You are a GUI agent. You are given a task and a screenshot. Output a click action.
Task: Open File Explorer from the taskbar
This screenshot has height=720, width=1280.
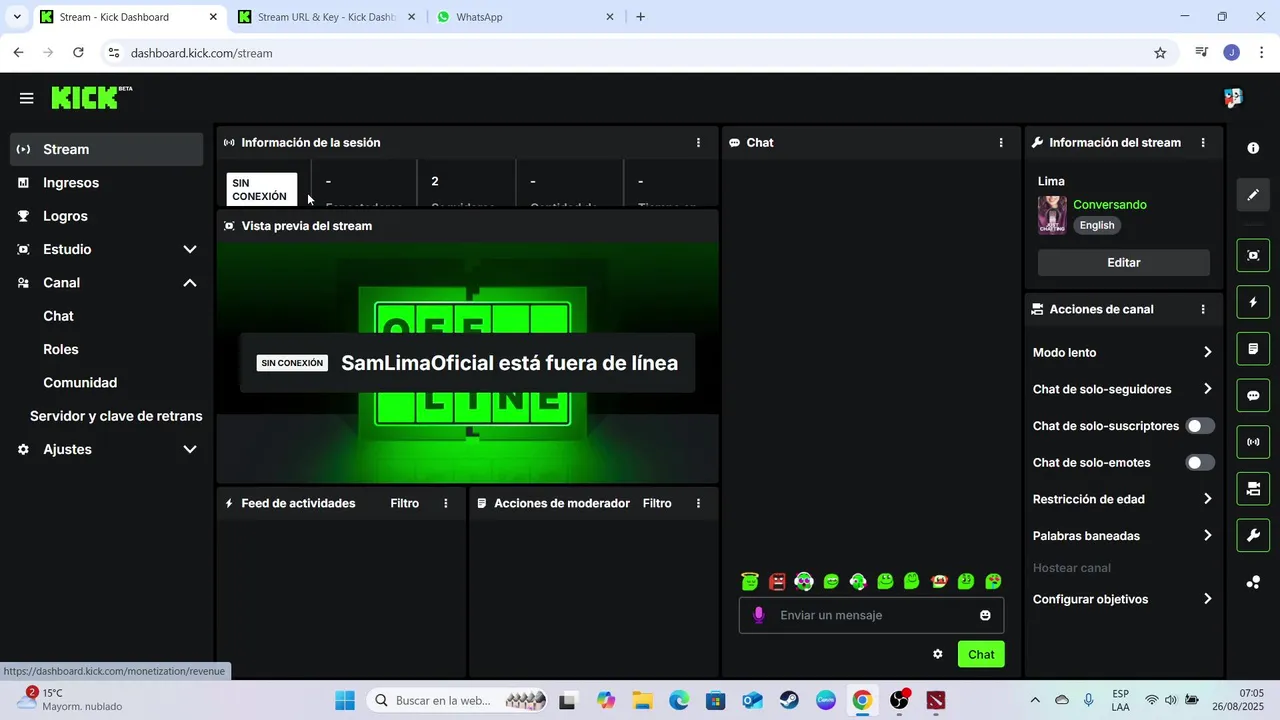(x=641, y=701)
